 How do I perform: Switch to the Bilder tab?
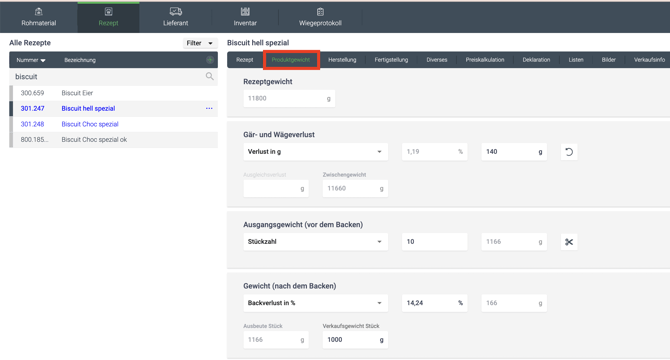(608, 60)
